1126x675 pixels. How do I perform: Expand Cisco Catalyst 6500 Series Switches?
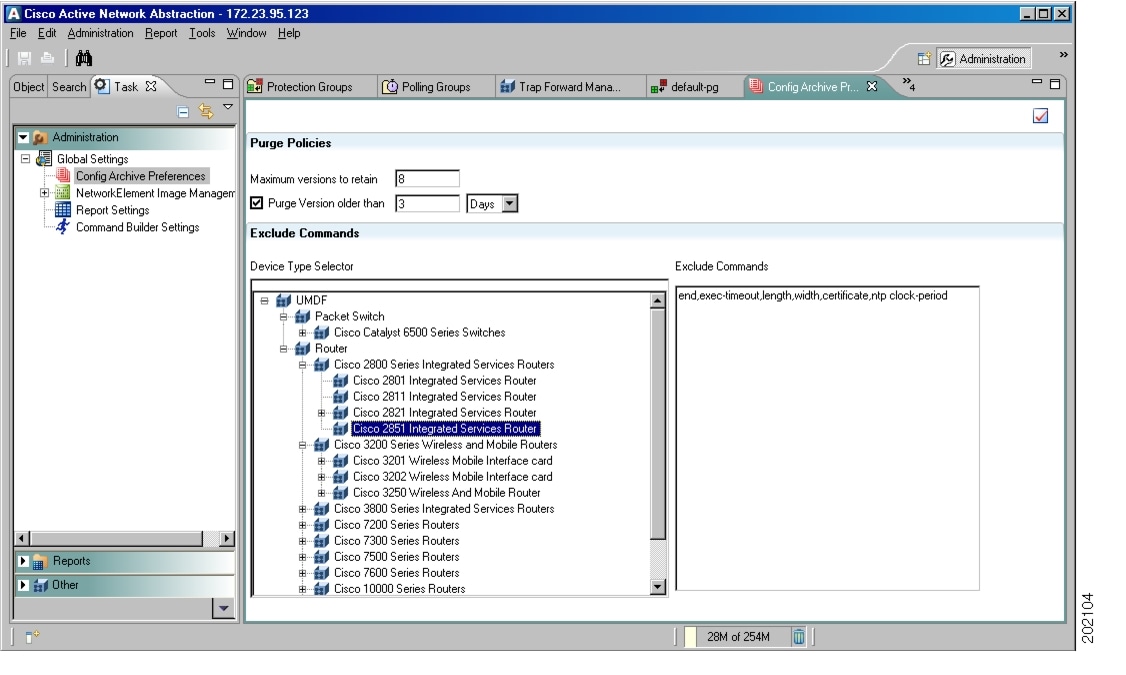pyautogui.click(x=302, y=332)
